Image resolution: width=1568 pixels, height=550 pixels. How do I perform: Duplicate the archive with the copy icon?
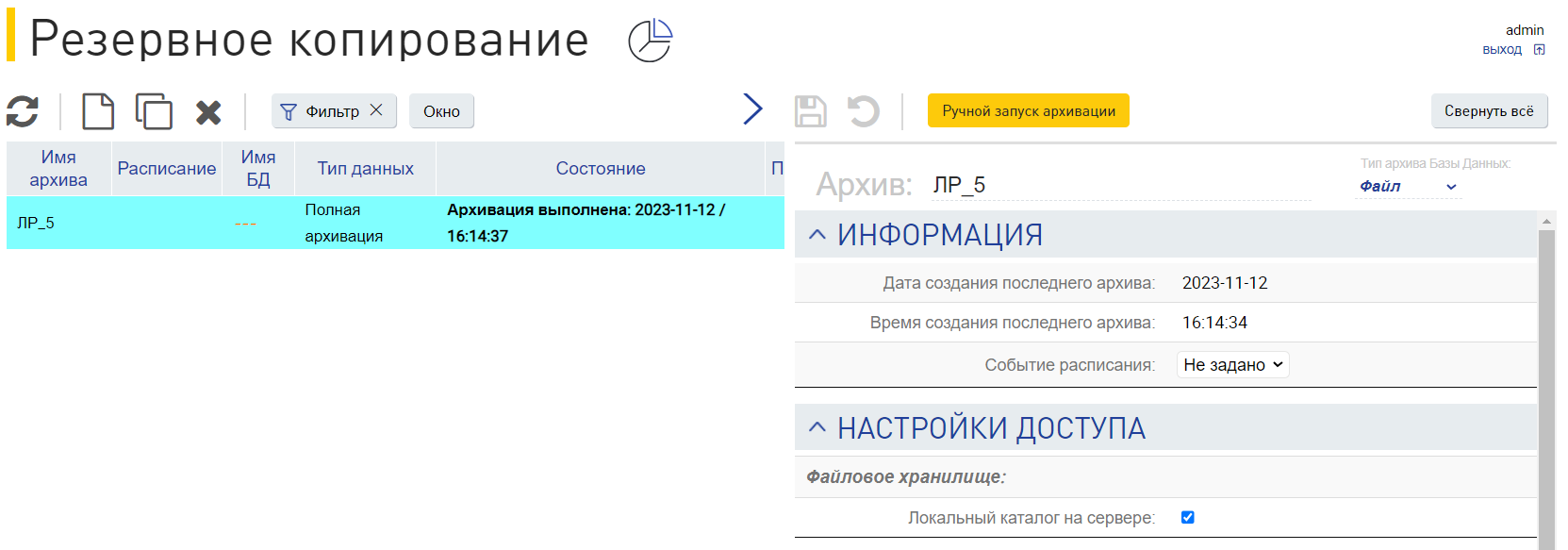coord(154,111)
